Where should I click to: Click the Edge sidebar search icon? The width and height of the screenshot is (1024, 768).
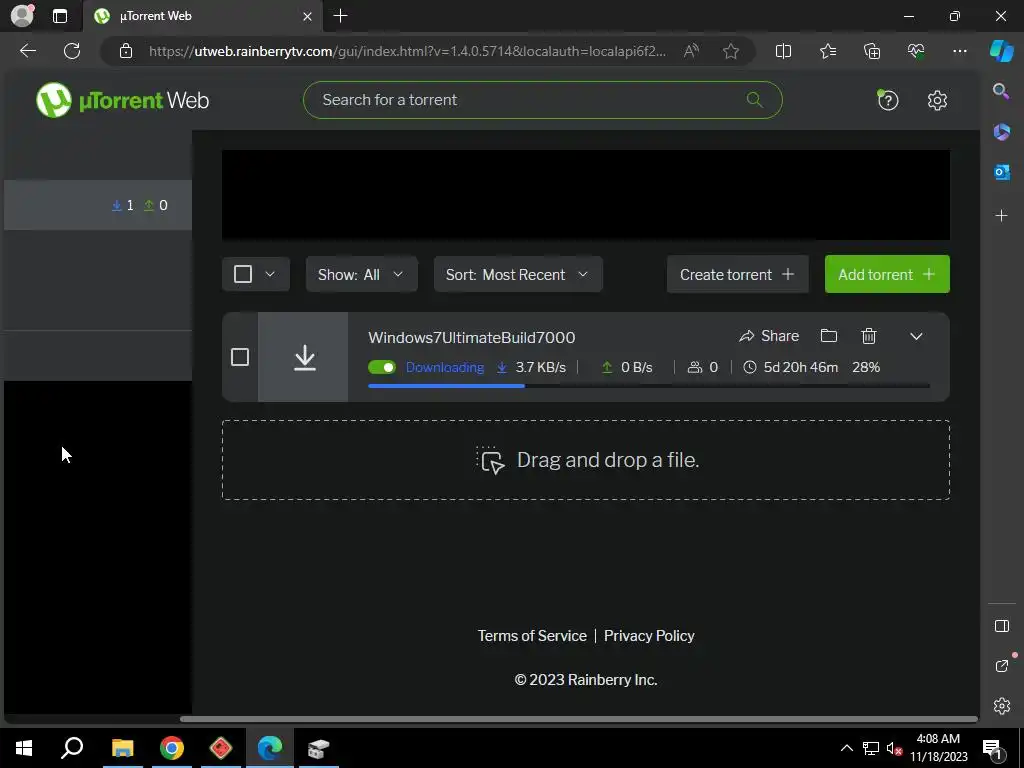(1001, 91)
